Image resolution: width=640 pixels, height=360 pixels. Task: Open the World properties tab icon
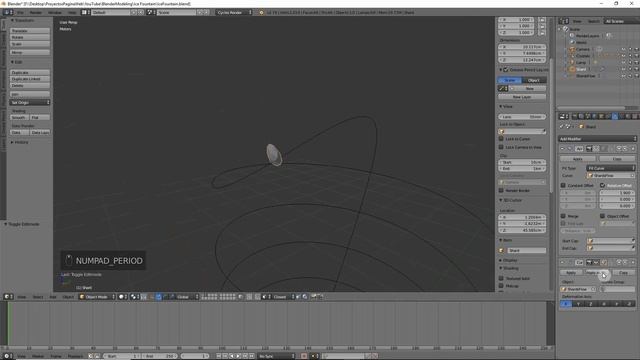(x=595, y=117)
